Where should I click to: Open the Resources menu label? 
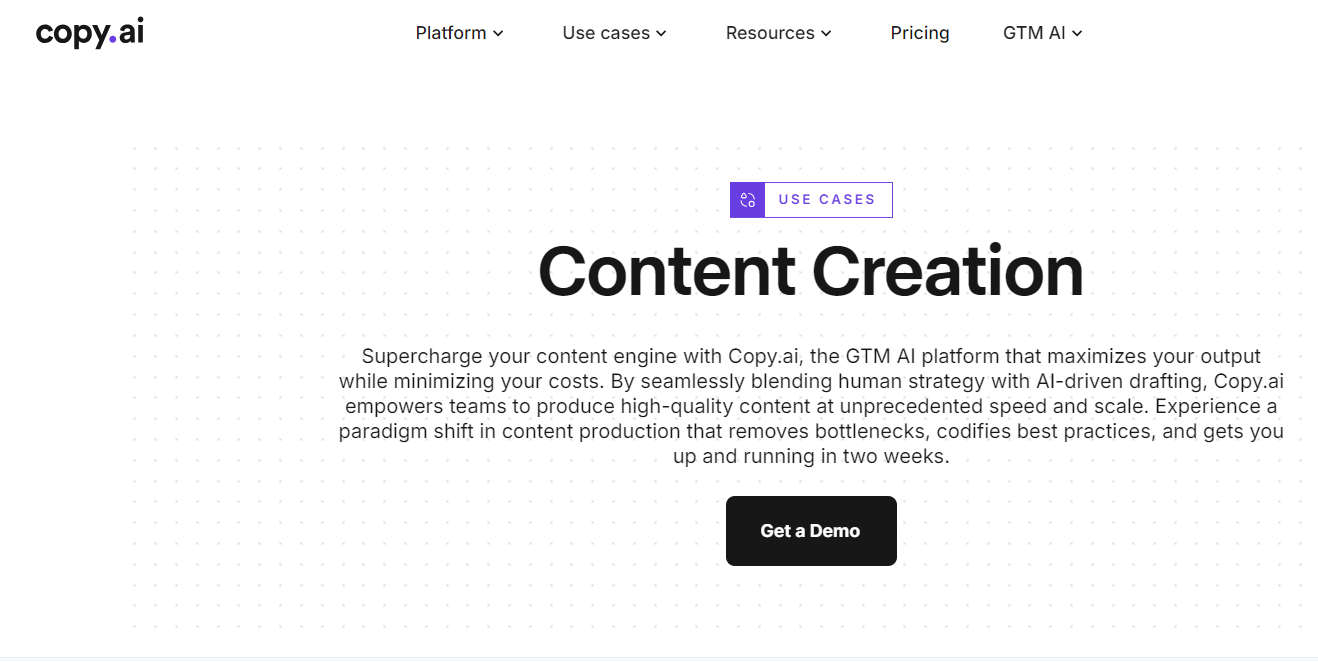pos(770,33)
